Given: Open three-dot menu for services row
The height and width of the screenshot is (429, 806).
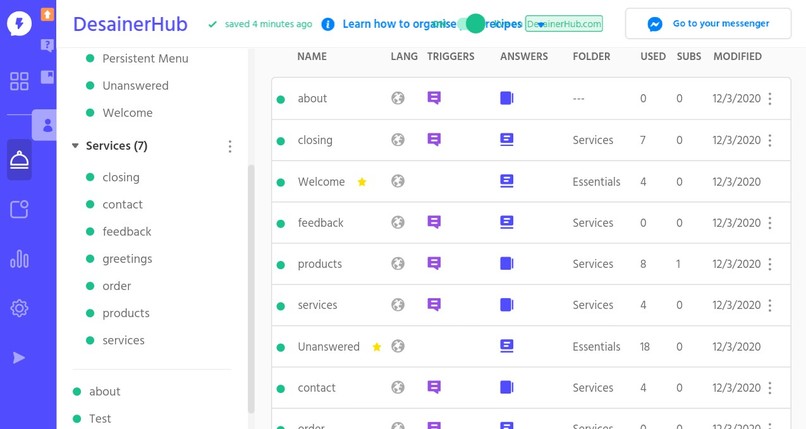Looking at the screenshot, I should [770, 305].
